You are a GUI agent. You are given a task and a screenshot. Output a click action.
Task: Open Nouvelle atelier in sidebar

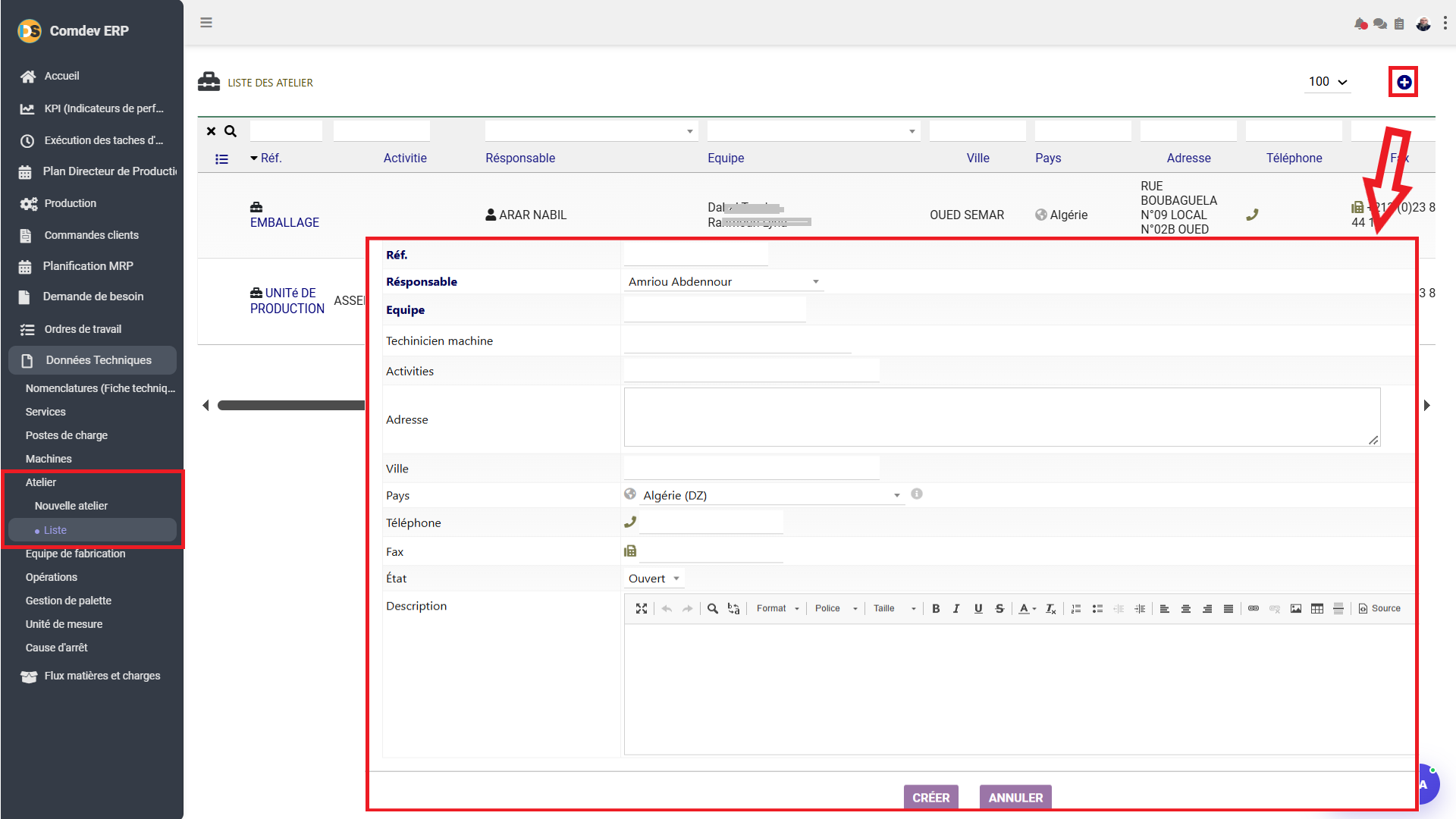71,506
